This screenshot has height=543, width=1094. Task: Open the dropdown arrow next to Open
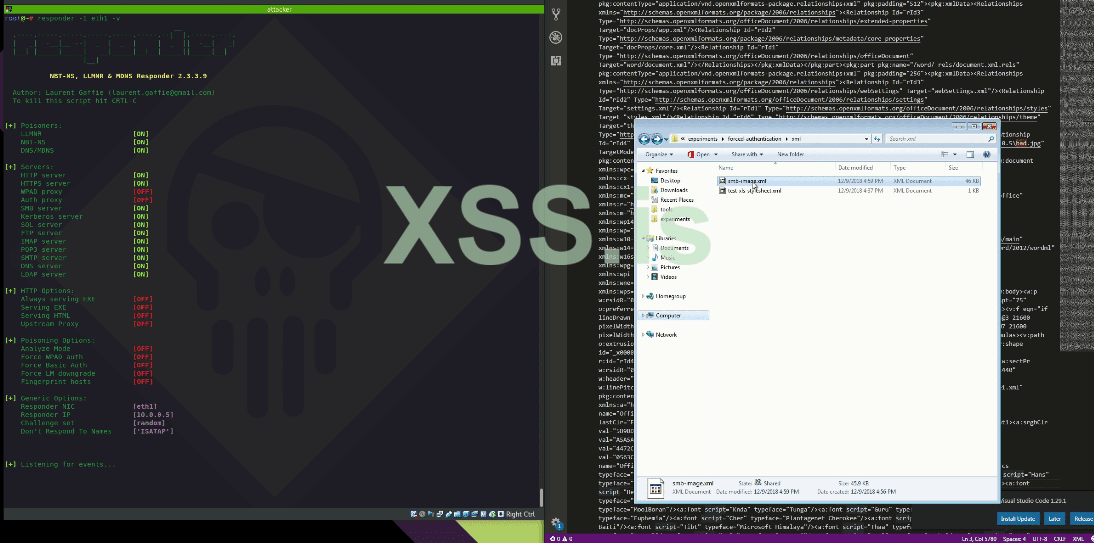[716, 154]
